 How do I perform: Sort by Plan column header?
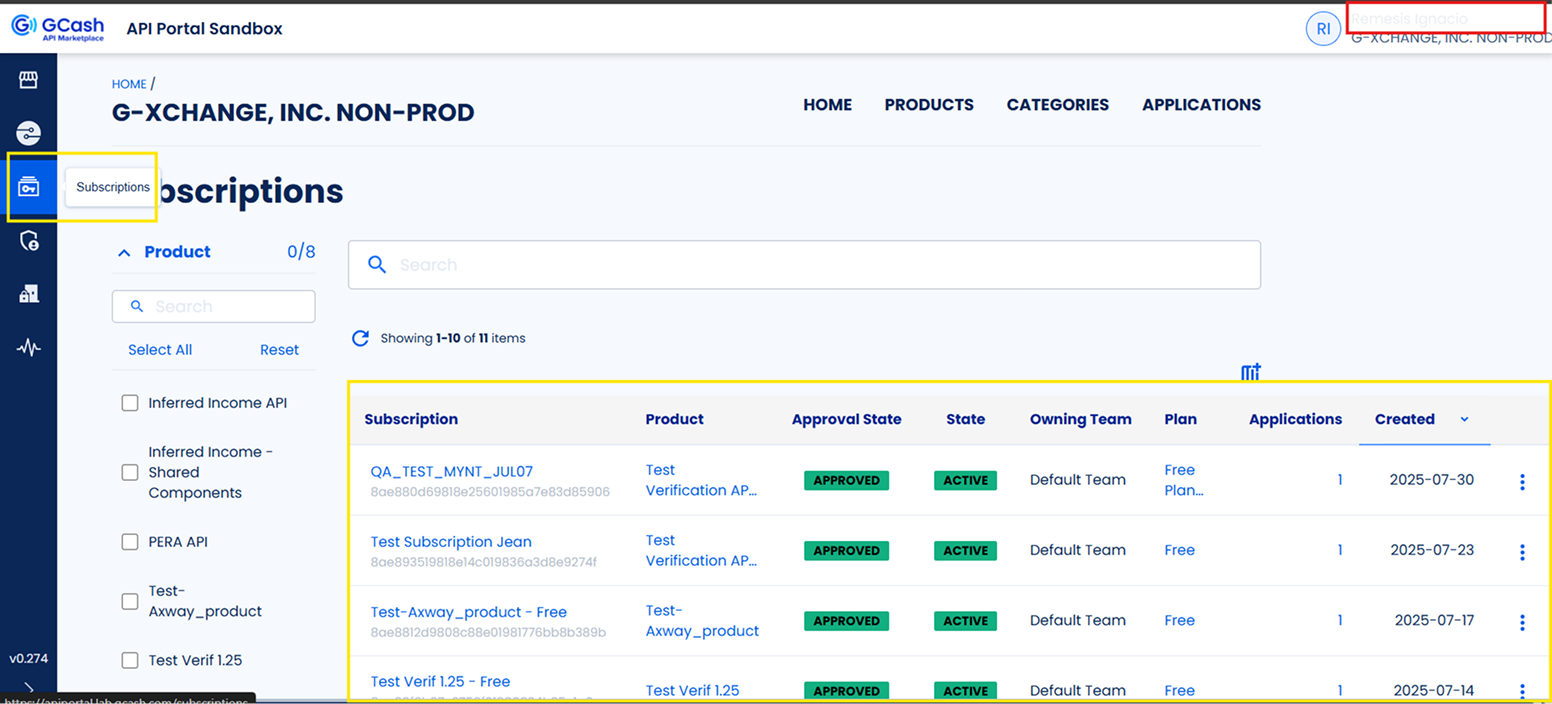1180,419
